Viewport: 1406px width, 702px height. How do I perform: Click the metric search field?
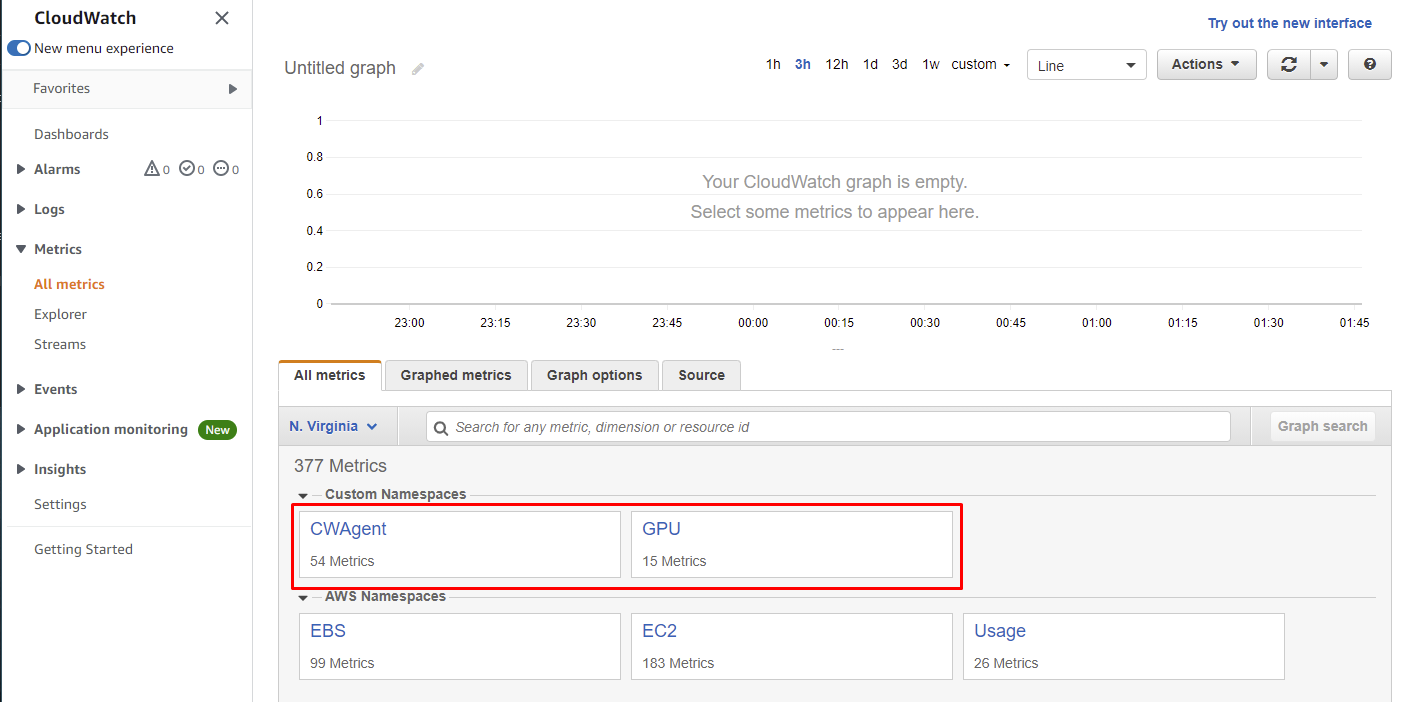pos(828,427)
